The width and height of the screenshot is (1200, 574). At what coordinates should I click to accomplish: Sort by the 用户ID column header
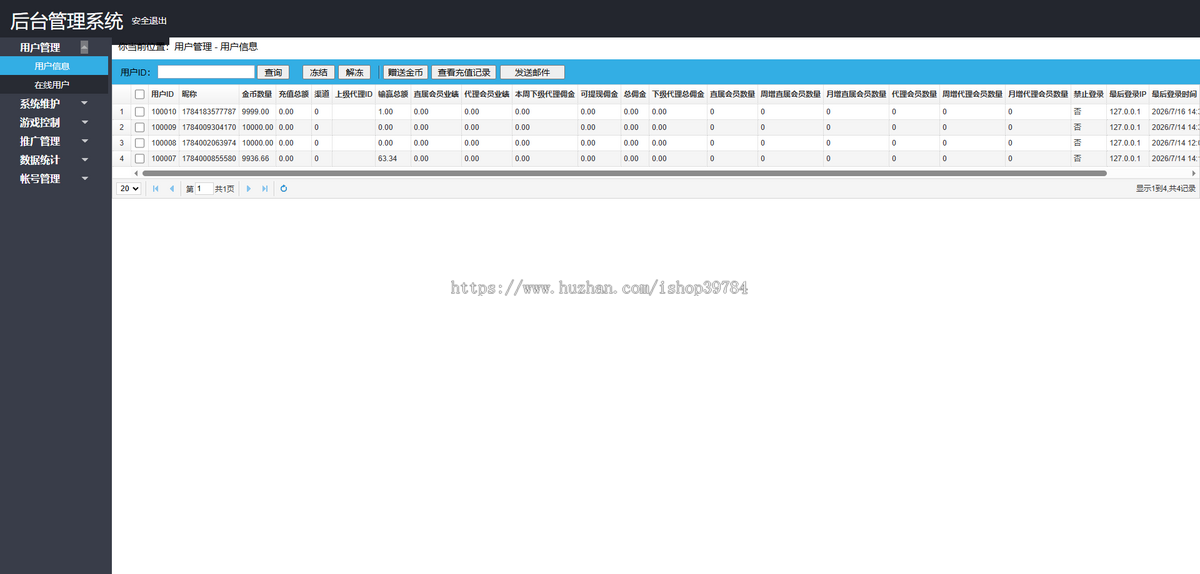[162, 94]
